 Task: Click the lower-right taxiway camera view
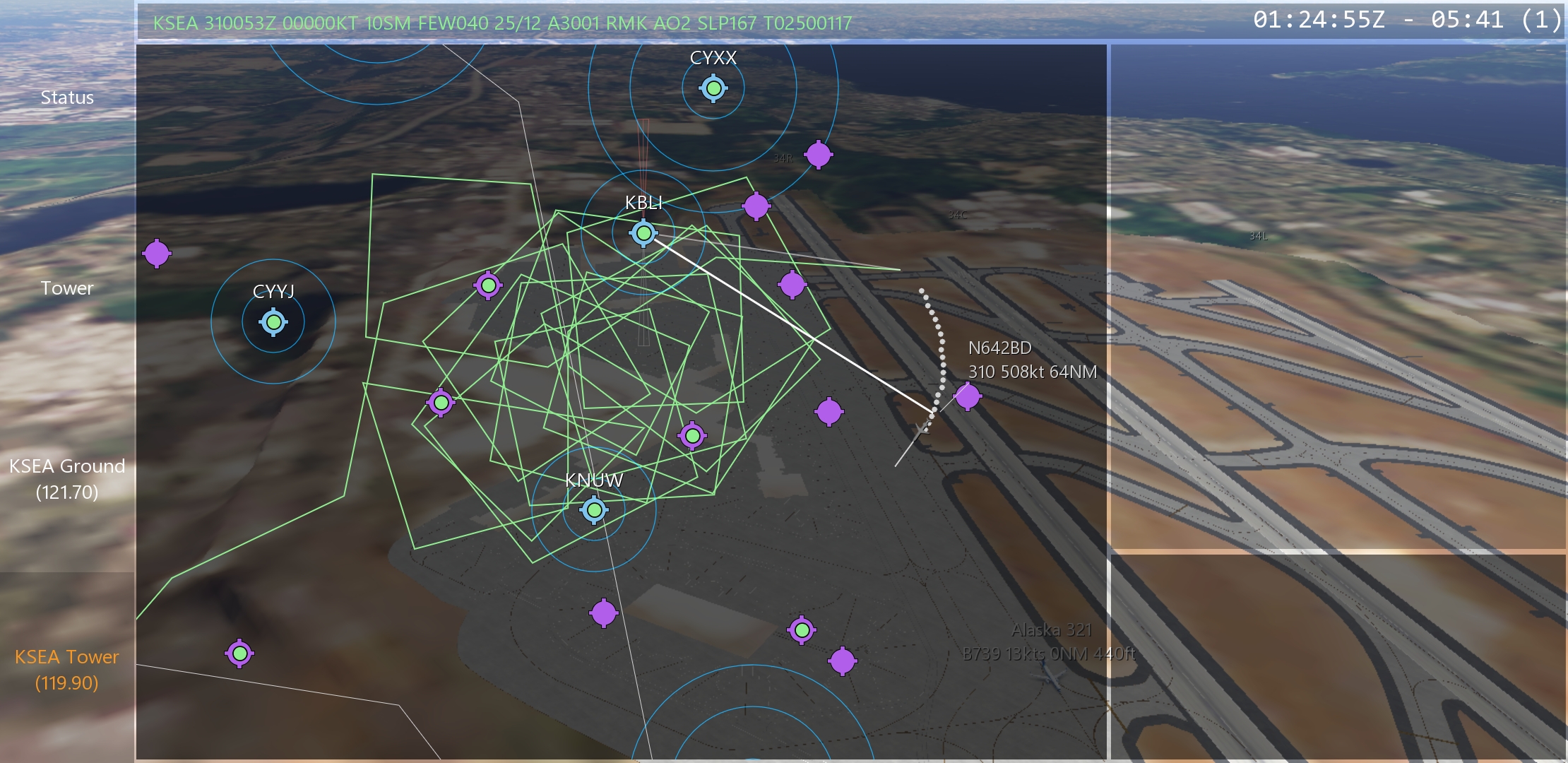[x=1338, y=657]
